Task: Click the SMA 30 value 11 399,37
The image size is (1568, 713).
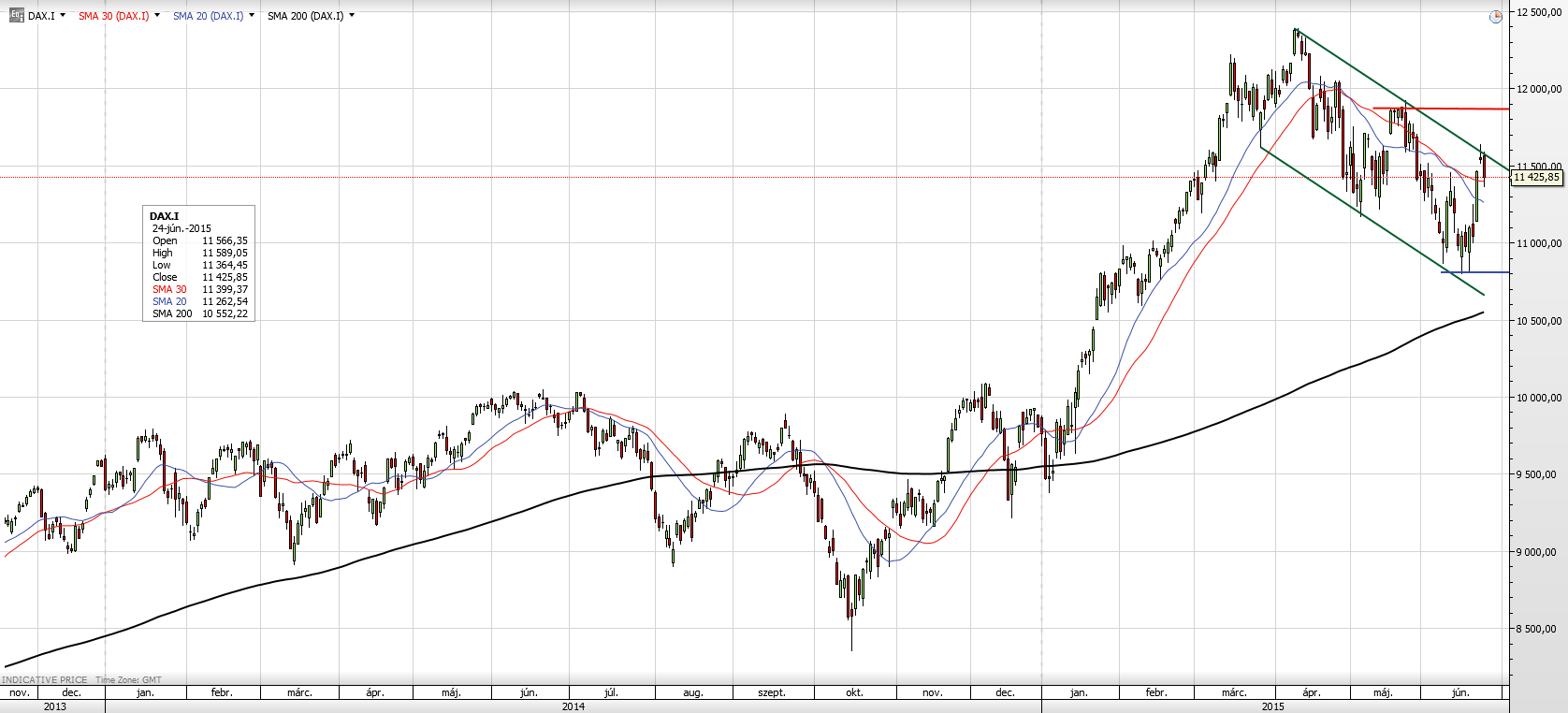Action: (x=225, y=289)
